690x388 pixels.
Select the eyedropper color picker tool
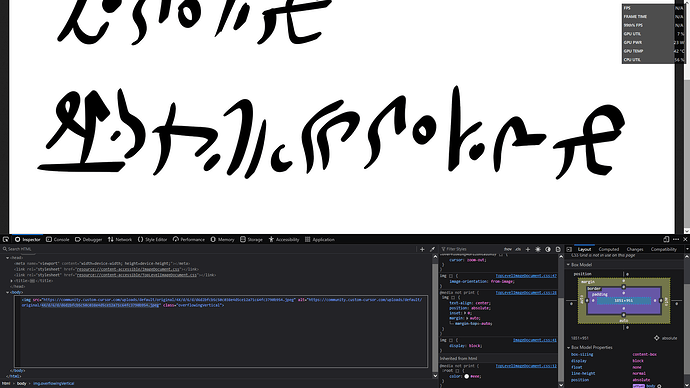click(x=432, y=249)
